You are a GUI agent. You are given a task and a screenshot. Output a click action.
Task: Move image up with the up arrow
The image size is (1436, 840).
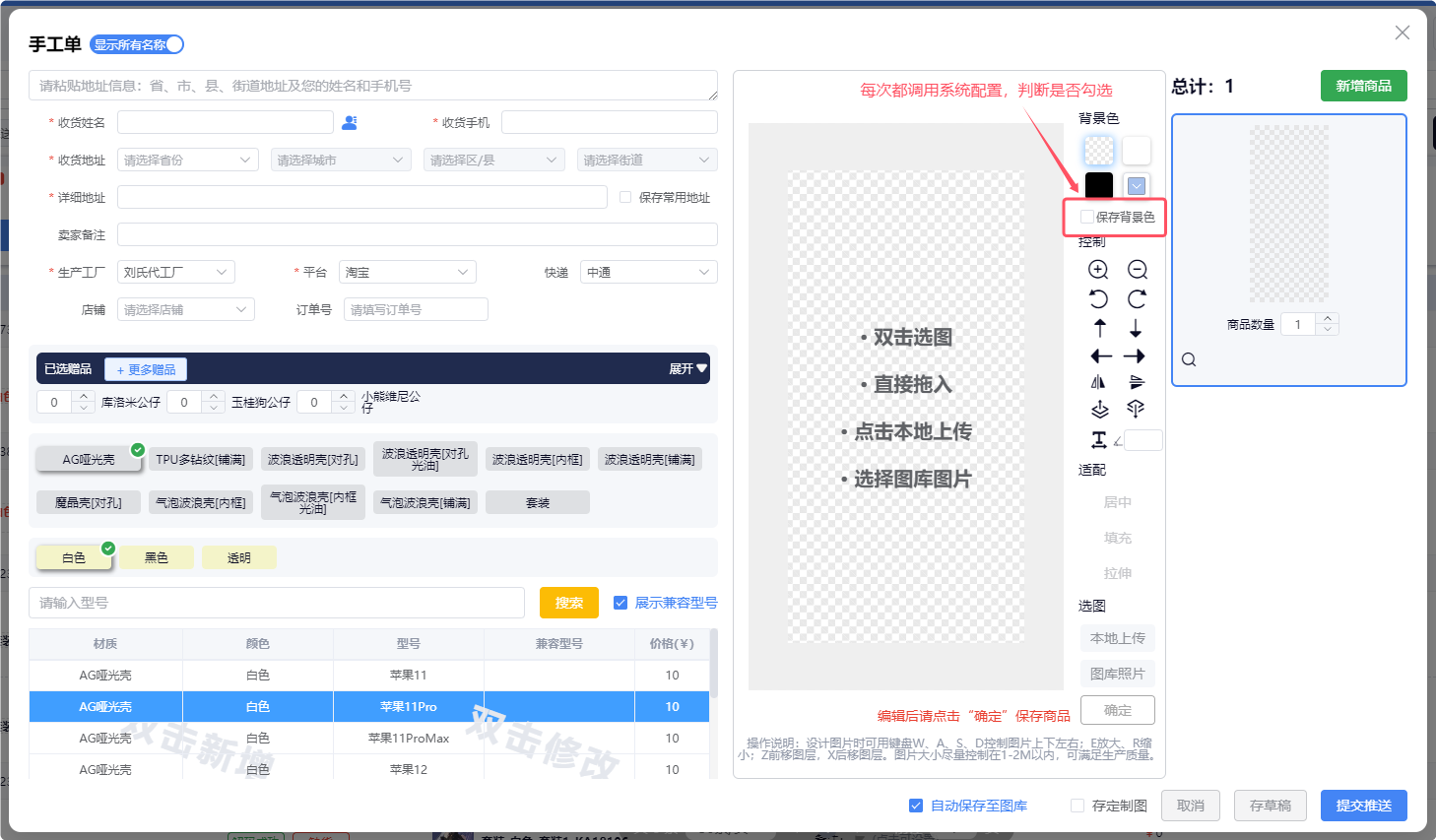1100,328
